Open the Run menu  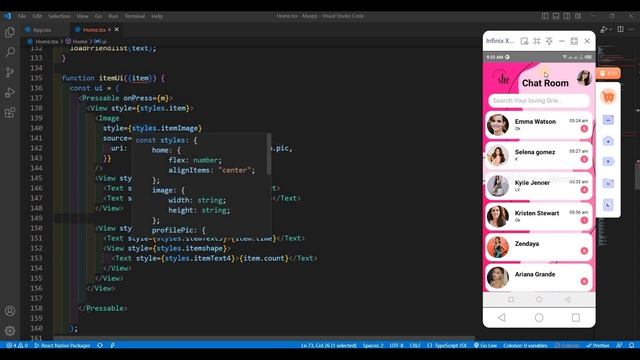[x=113, y=16]
